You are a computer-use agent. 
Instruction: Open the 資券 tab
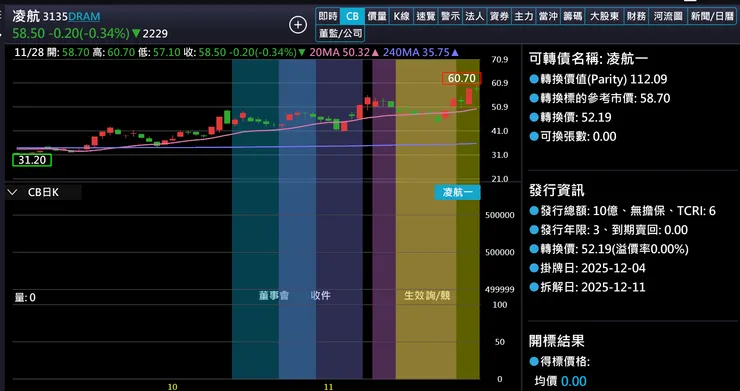coord(499,17)
